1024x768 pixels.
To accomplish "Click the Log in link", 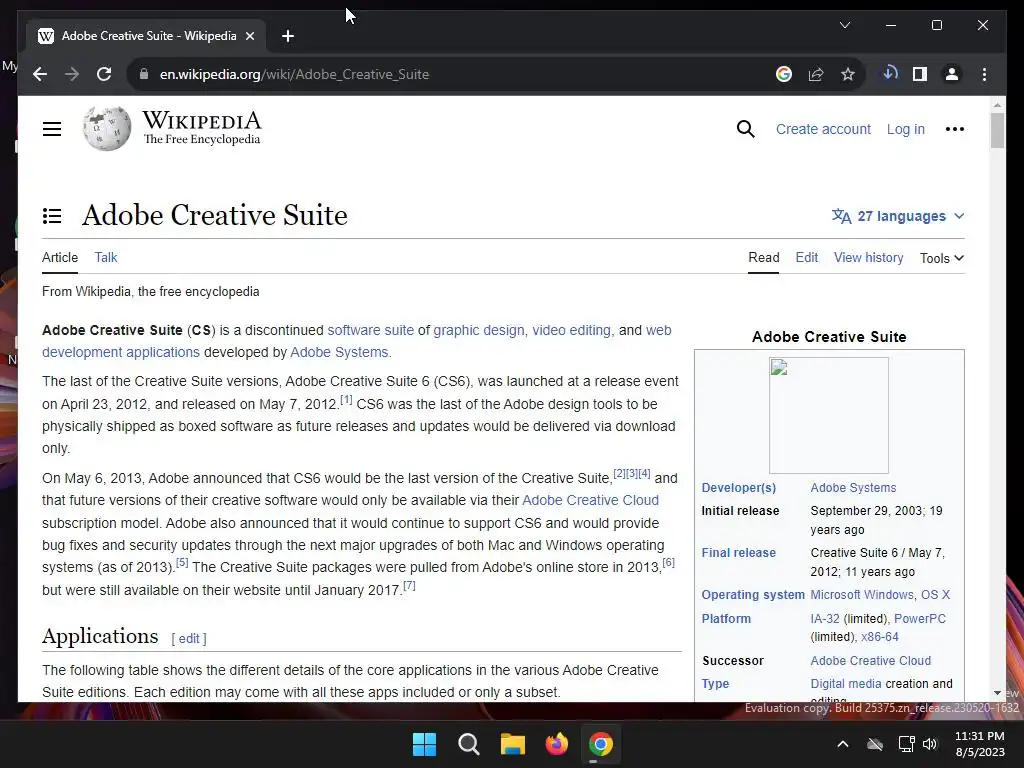I will [905, 129].
